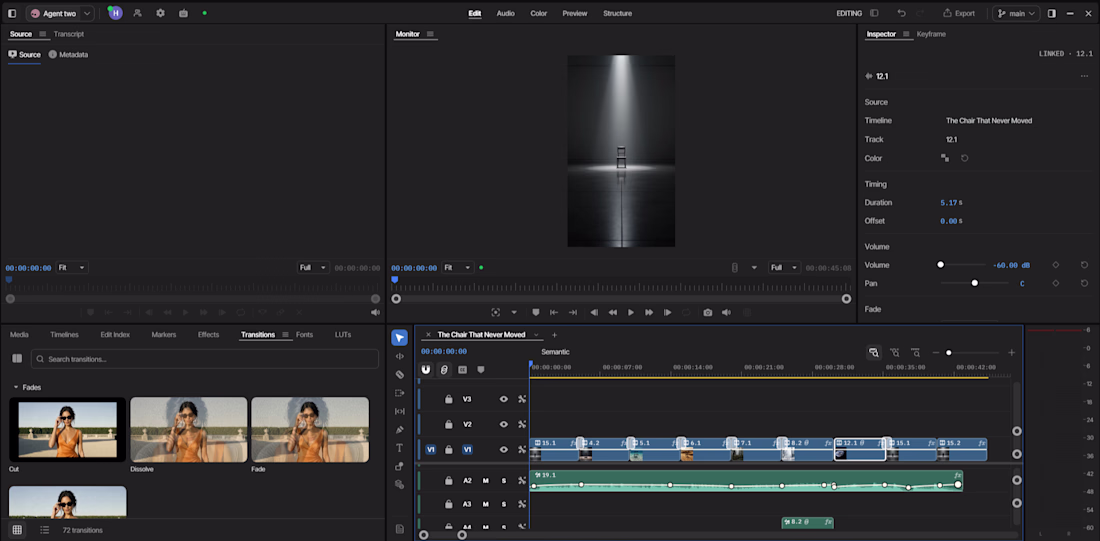Lock the V3 track
This screenshot has width=1100, height=541.
(x=448, y=399)
